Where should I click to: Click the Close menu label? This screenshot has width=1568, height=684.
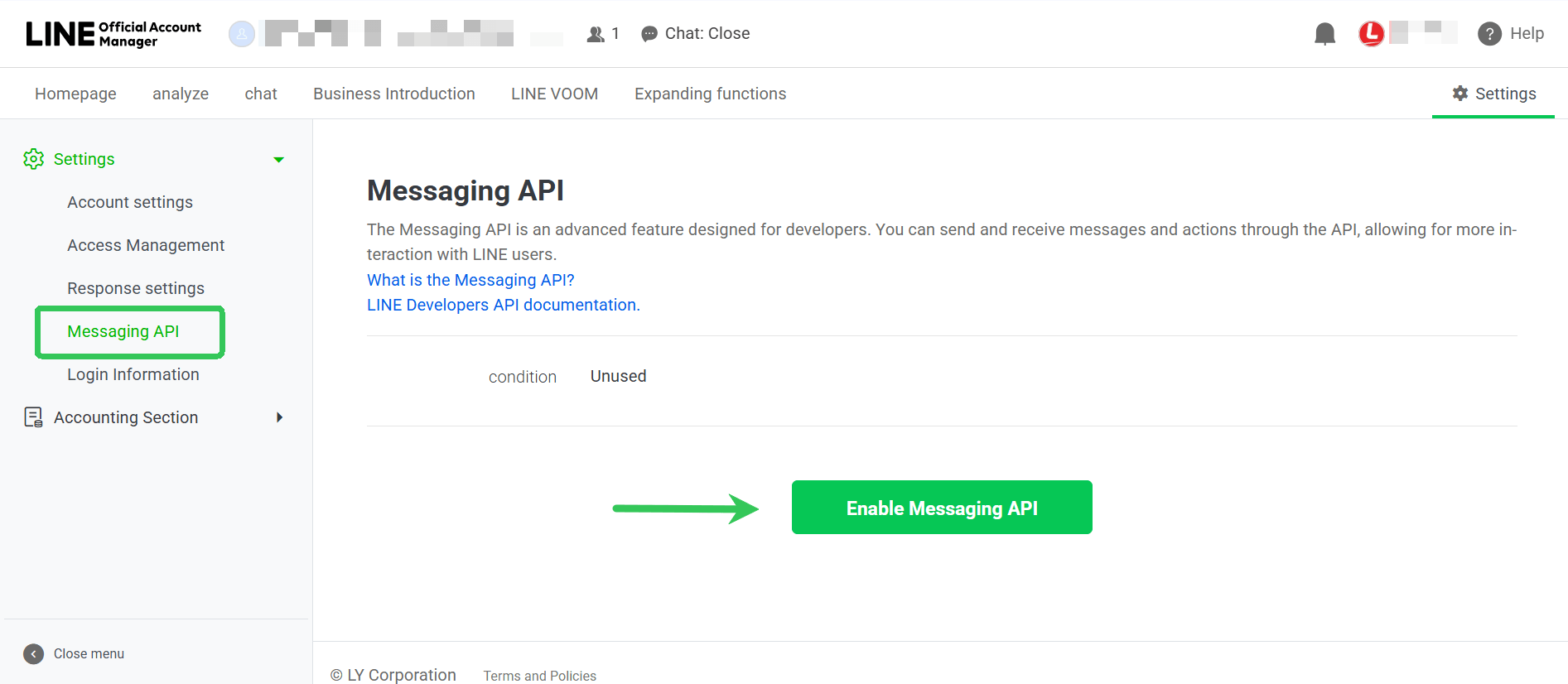[89, 654]
